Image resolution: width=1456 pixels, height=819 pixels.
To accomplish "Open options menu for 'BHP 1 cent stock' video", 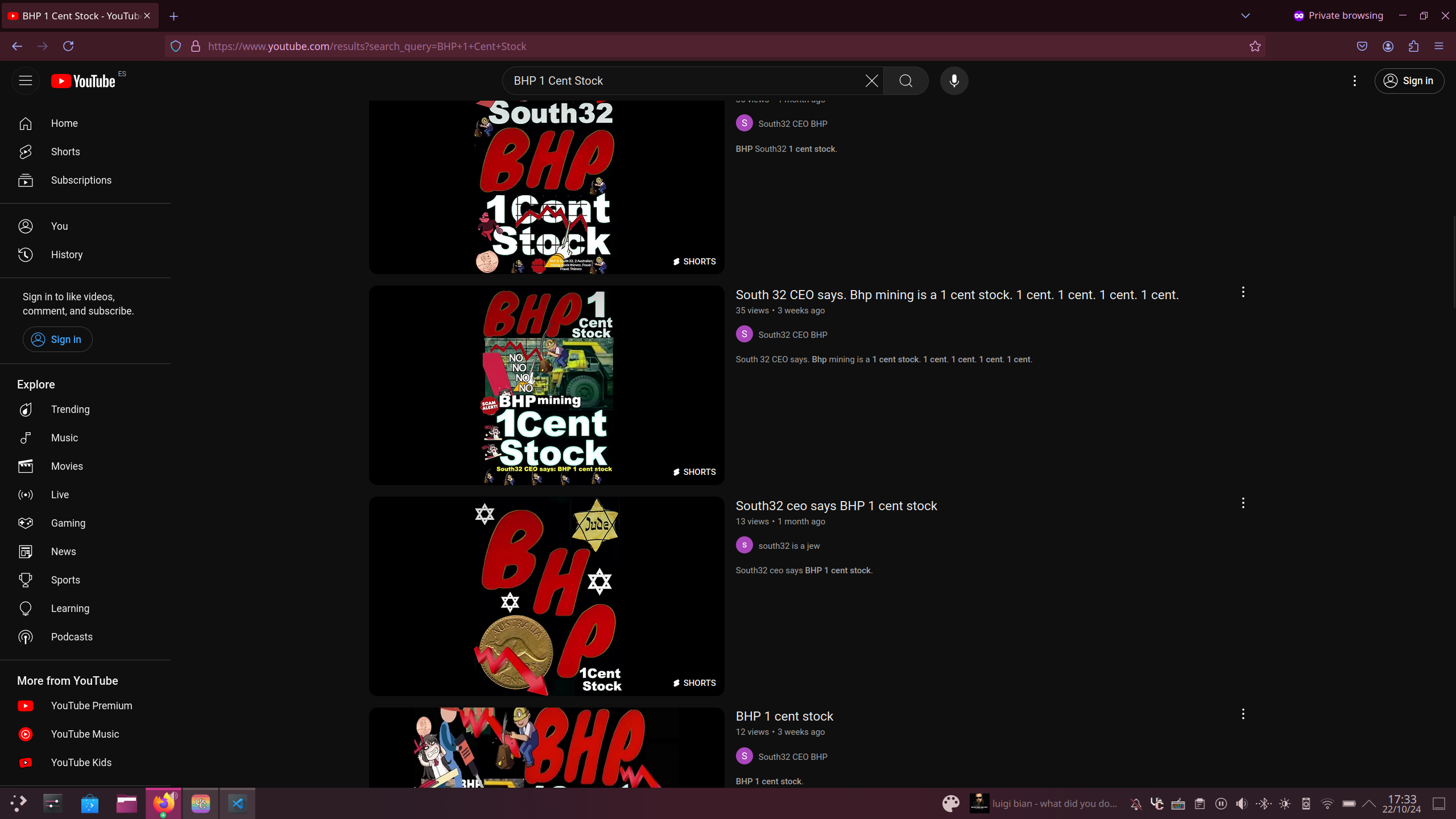I will point(1243,714).
